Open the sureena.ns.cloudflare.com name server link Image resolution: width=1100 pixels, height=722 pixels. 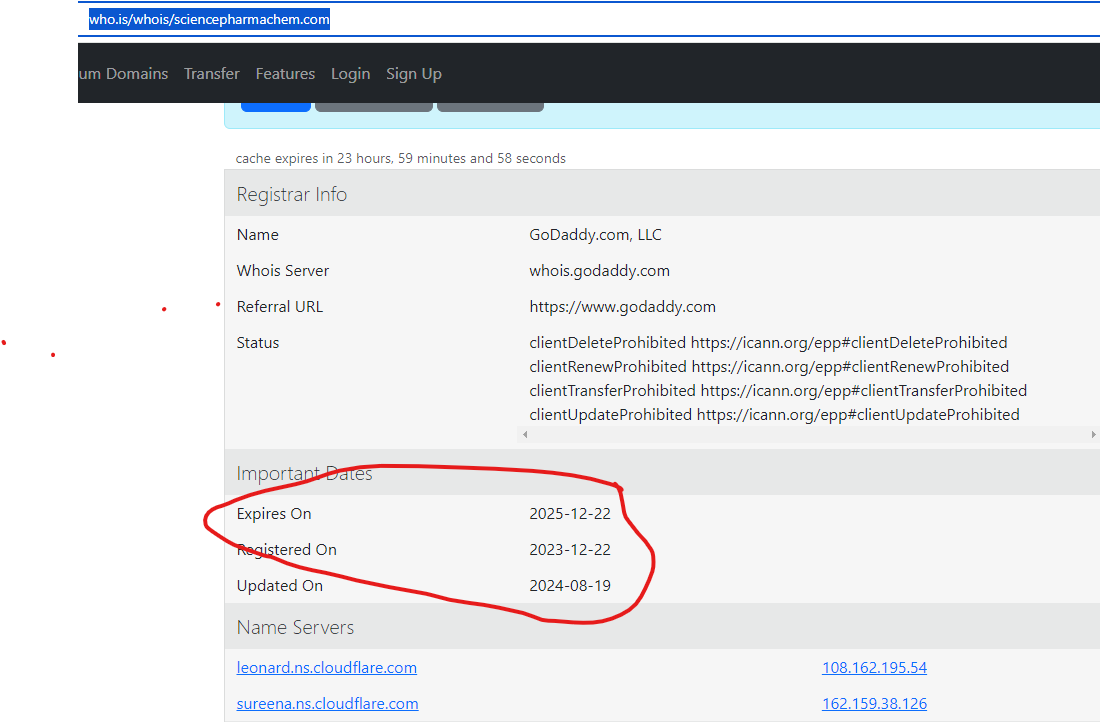coord(327,704)
